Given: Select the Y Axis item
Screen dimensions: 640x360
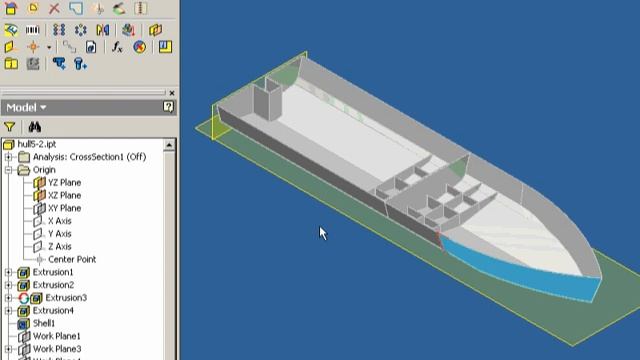Looking at the screenshot, I should tap(60, 234).
